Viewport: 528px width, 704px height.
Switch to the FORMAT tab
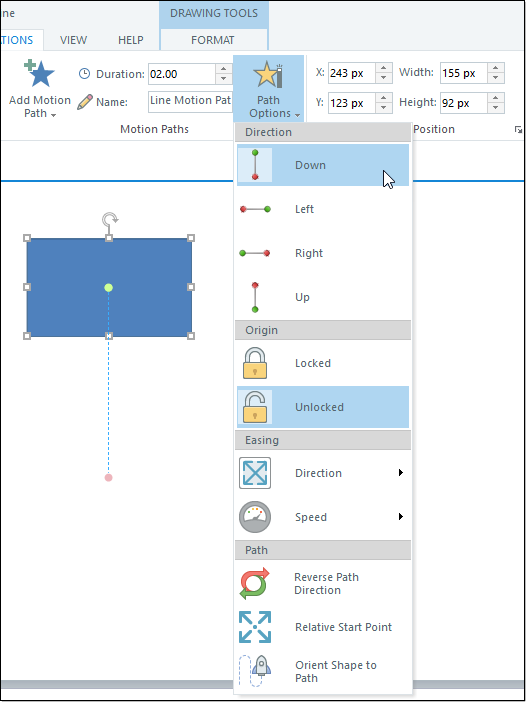(213, 40)
